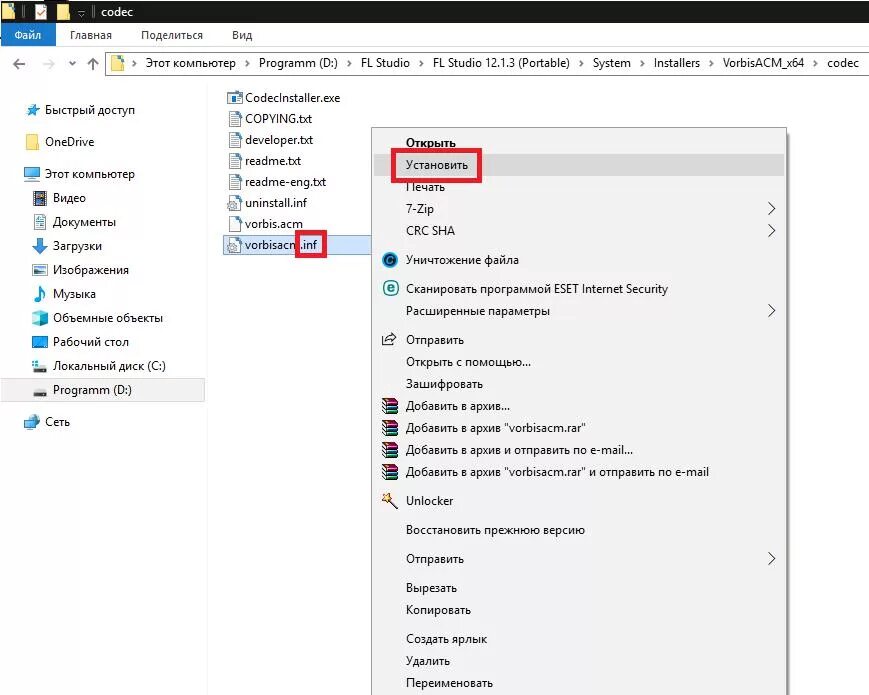Viewport: 869px width, 695px height.
Task: Click the VorbisACM_x64 breadcrumb segment
Action: pos(763,63)
